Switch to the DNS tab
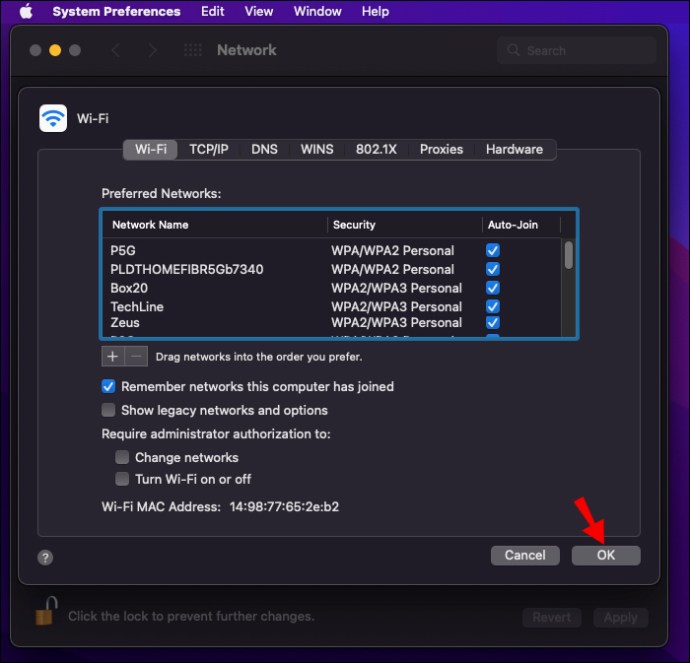690x663 pixels. pyautogui.click(x=264, y=150)
